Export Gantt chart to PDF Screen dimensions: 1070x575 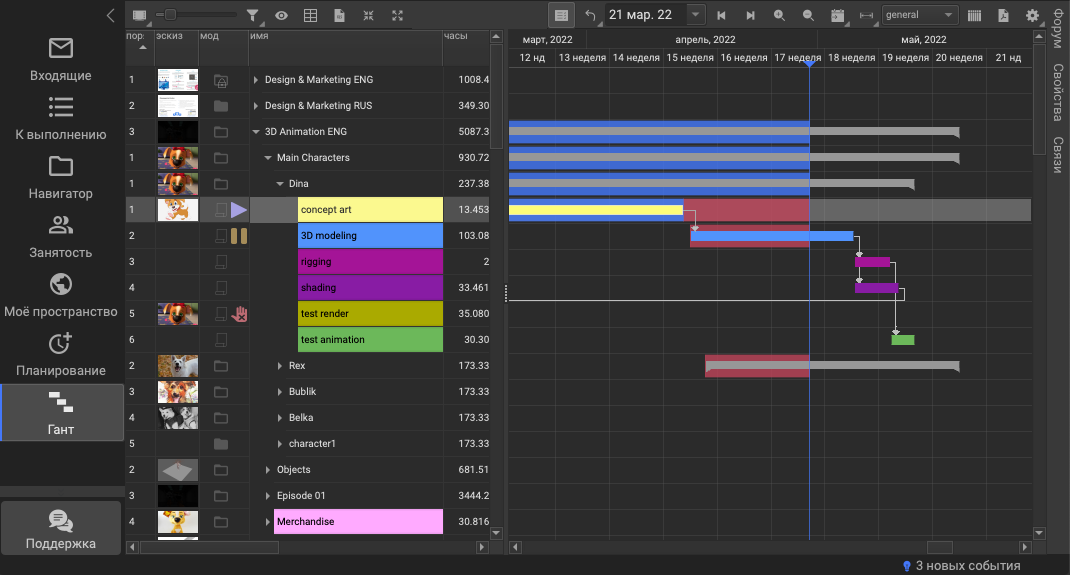1003,15
